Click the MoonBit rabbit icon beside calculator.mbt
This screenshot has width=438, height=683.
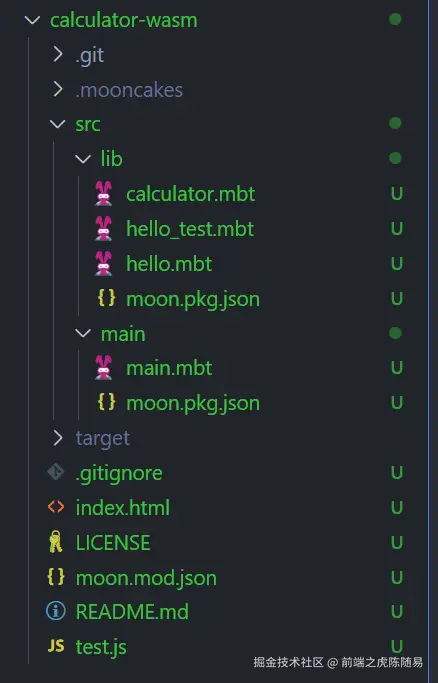(x=104, y=193)
